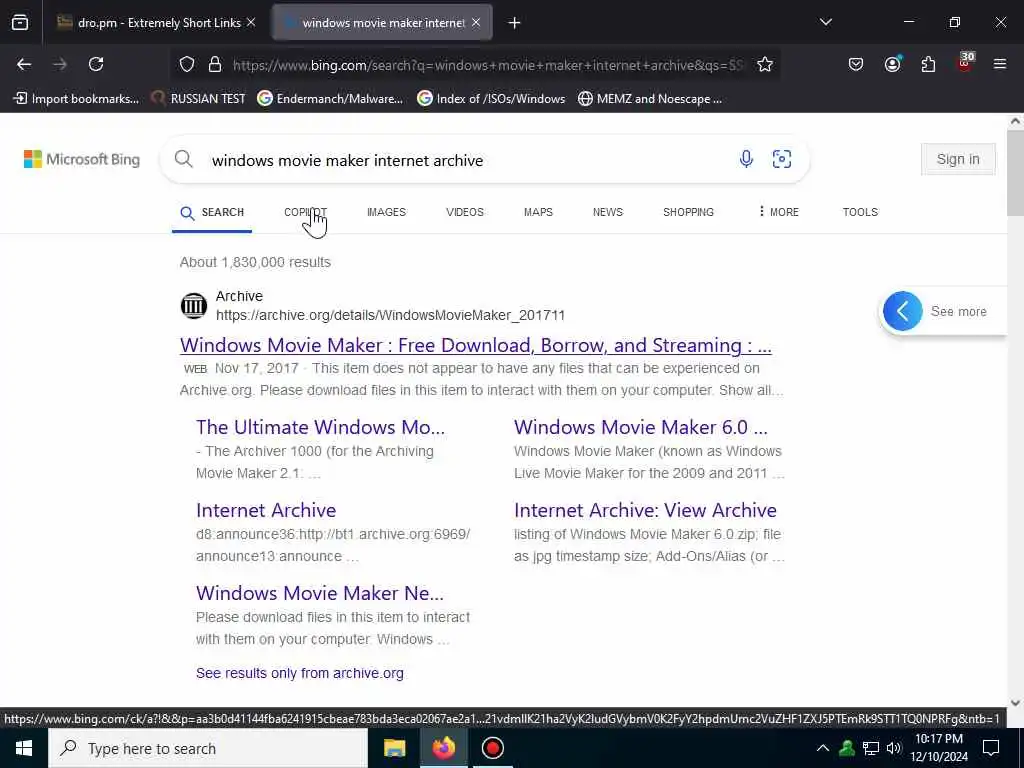The width and height of the screenshot is (1024, 768).
Task: Switch to NEWS tab
Action: [607, 212]
